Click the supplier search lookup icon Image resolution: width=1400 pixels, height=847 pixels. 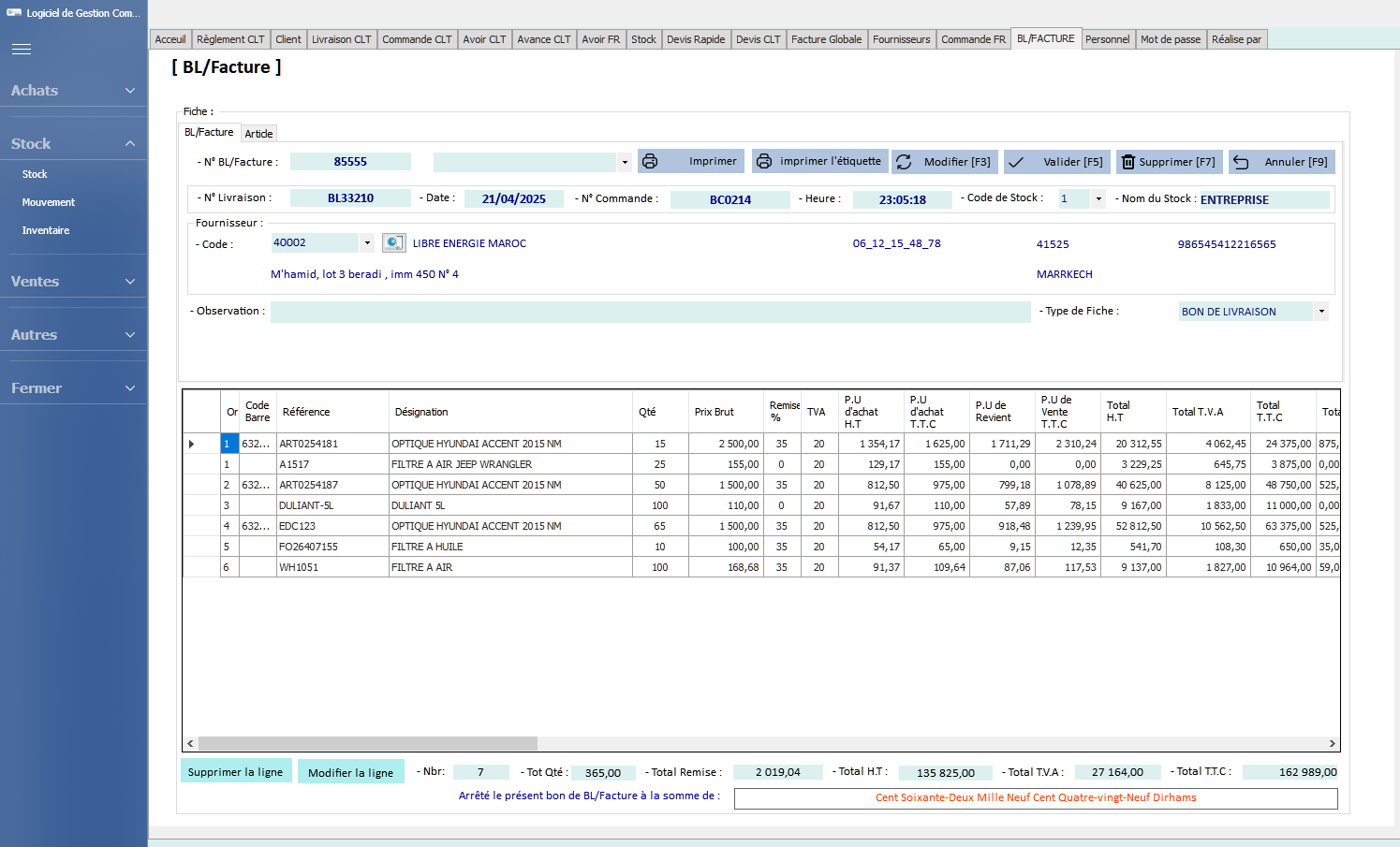pyautogui.click(x=394, y=243)
